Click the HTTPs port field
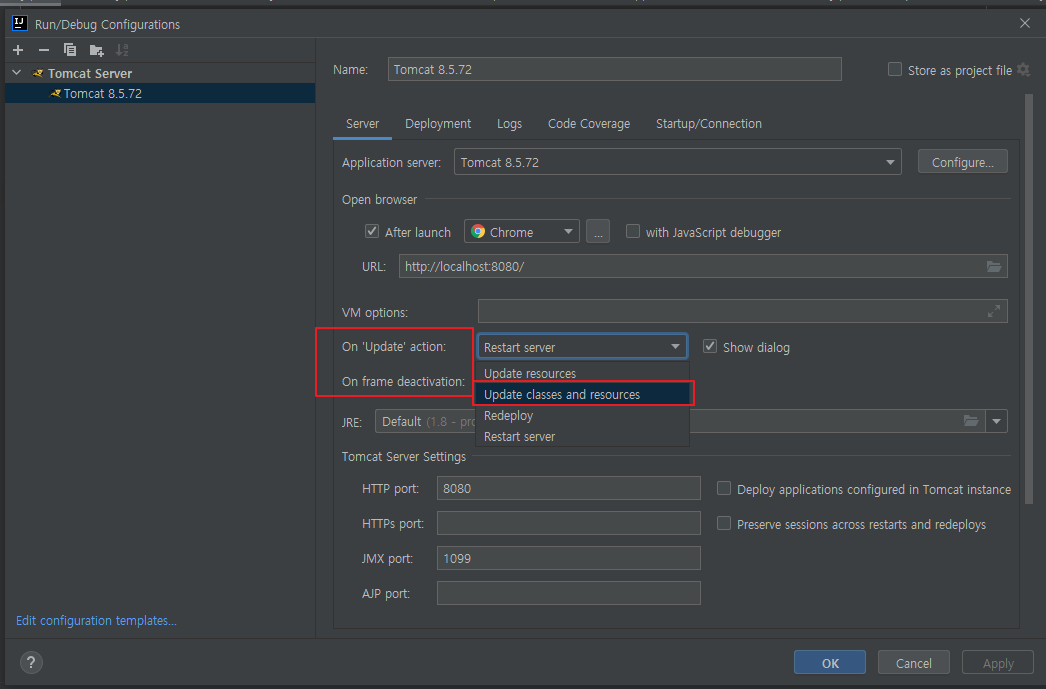 [568, 523]
